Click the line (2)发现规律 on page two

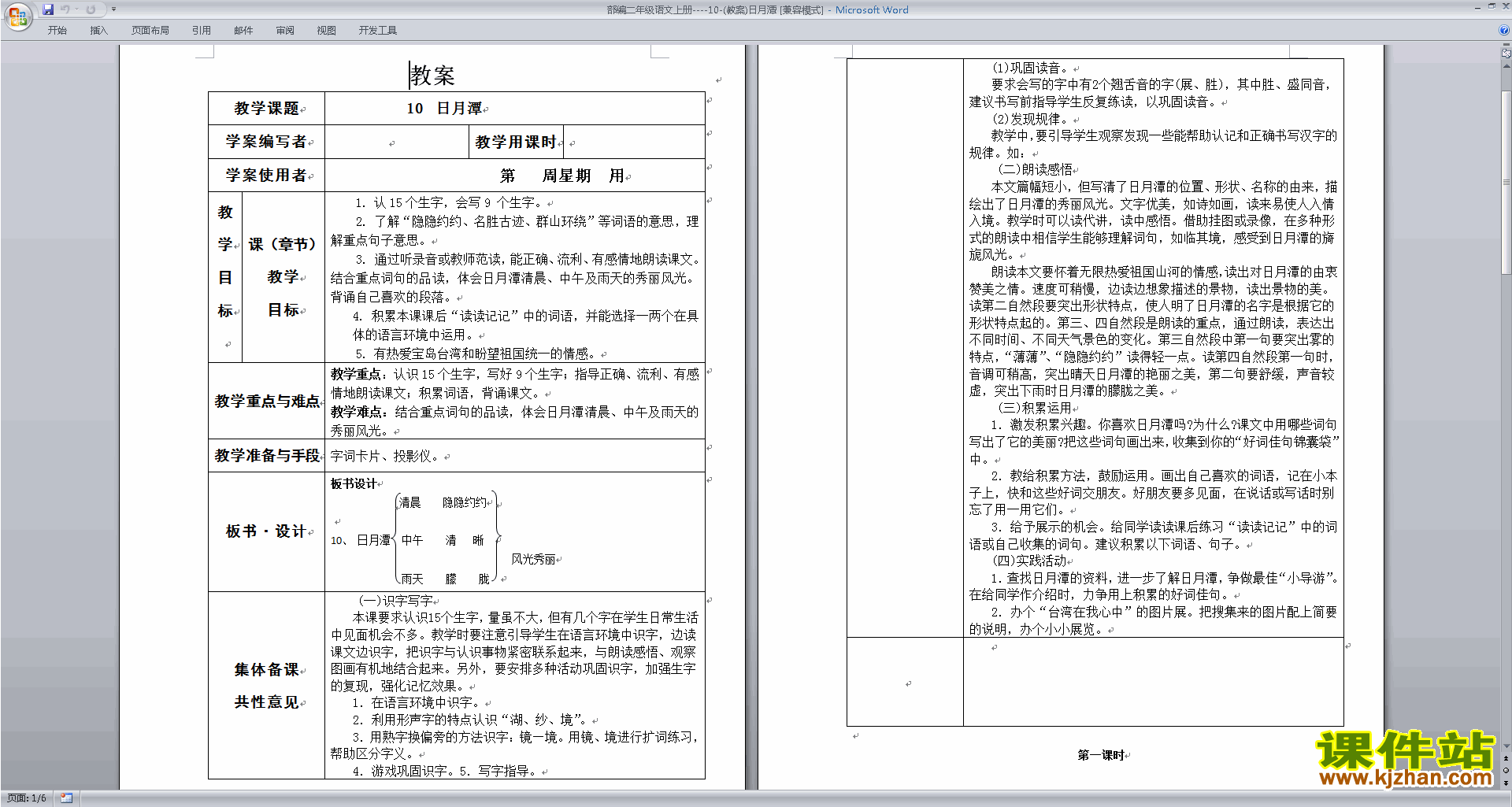(1030, 120)
